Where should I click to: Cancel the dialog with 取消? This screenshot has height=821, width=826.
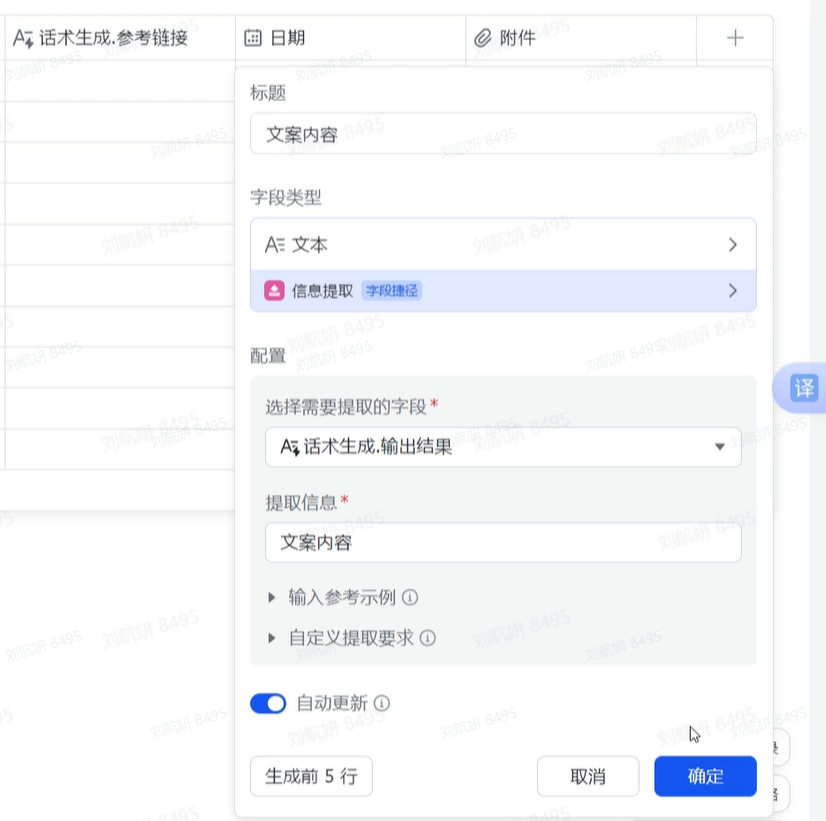click(588, 776)
